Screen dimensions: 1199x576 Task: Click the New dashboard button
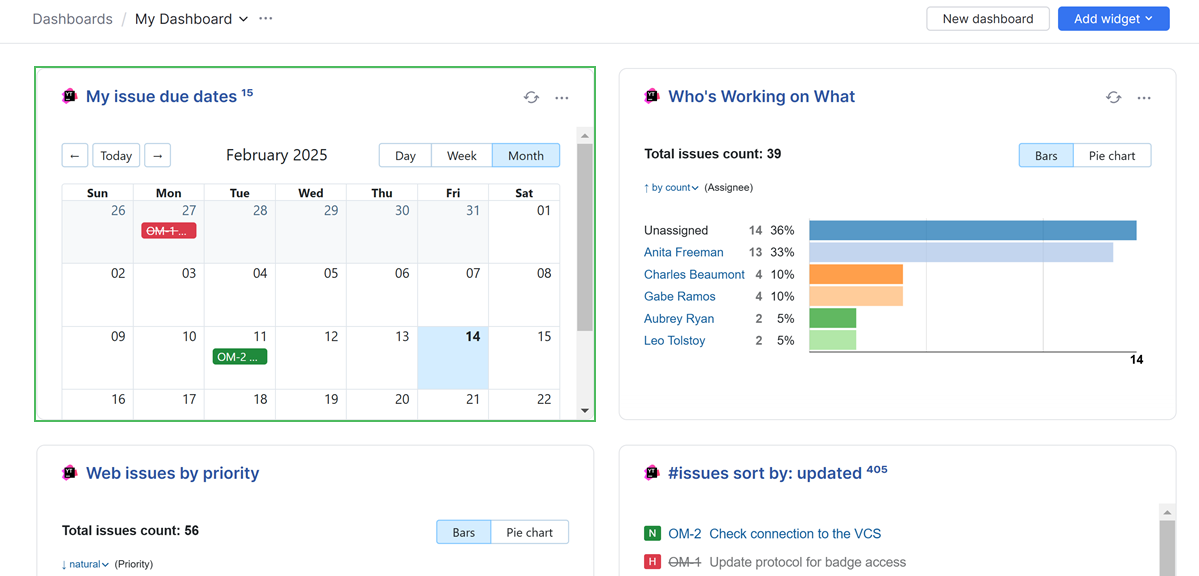[x=987, y=18]
